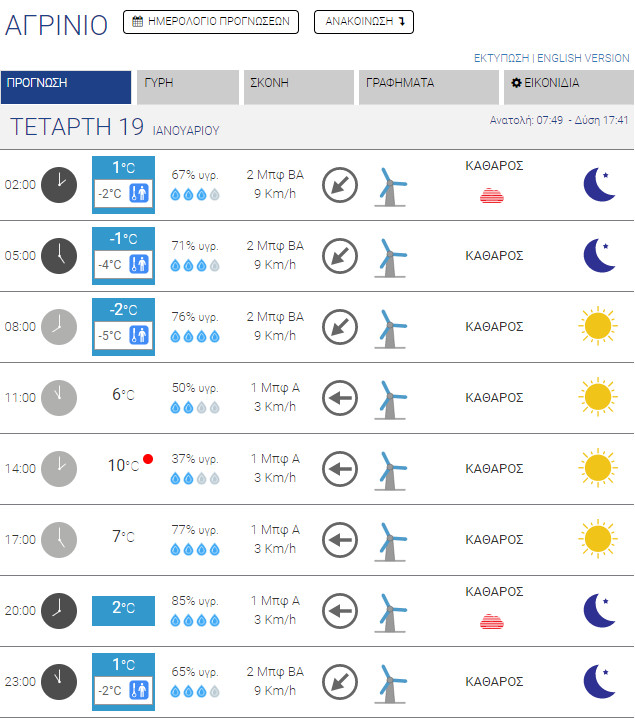The width and height of the screenshot is (635, 718).
Task: Switch to ENGLISH VERSION link
Action: [x=584, y=58]
